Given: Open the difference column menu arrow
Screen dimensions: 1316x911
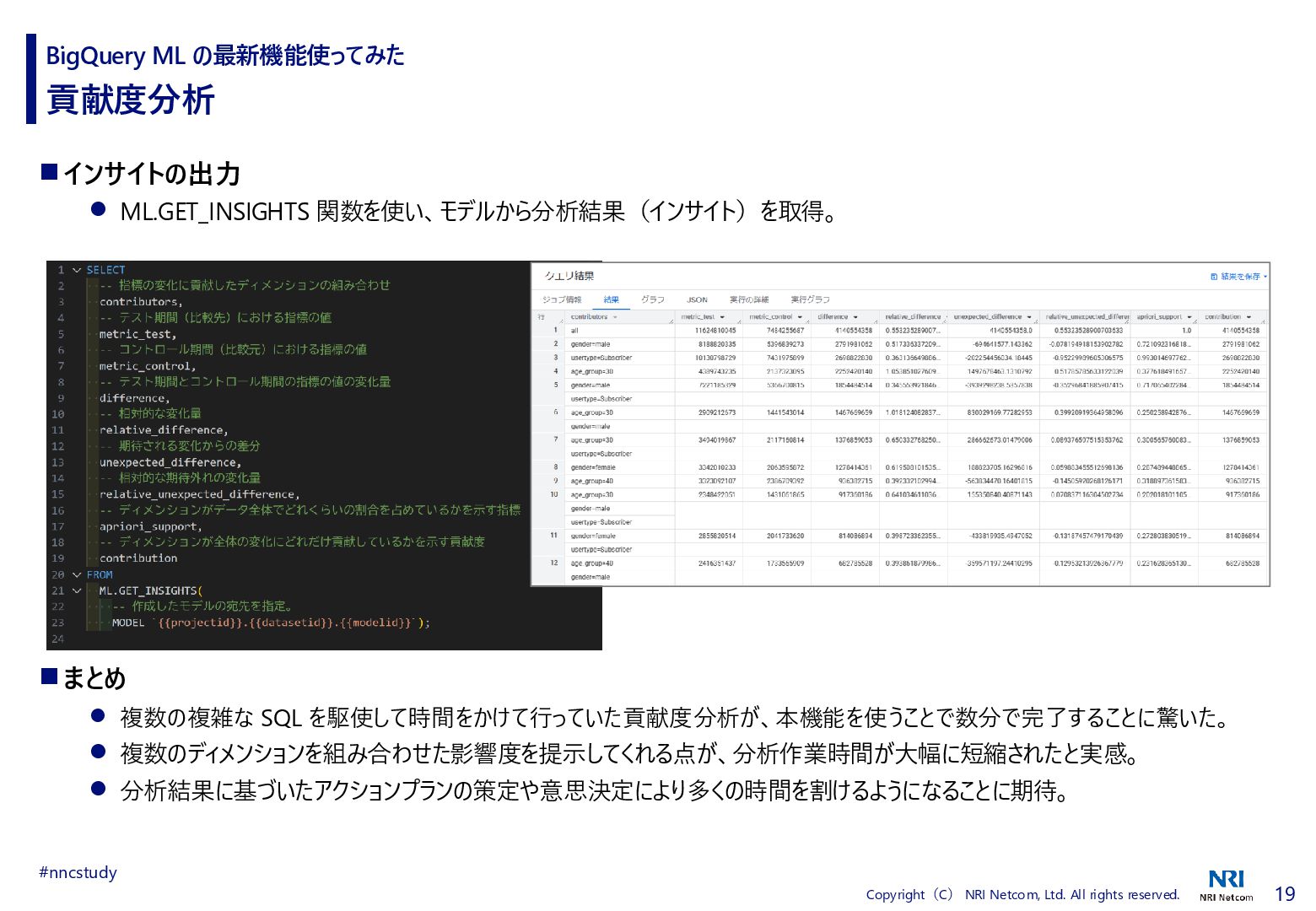Looking at the screenshot, I should tap(855, 317).
